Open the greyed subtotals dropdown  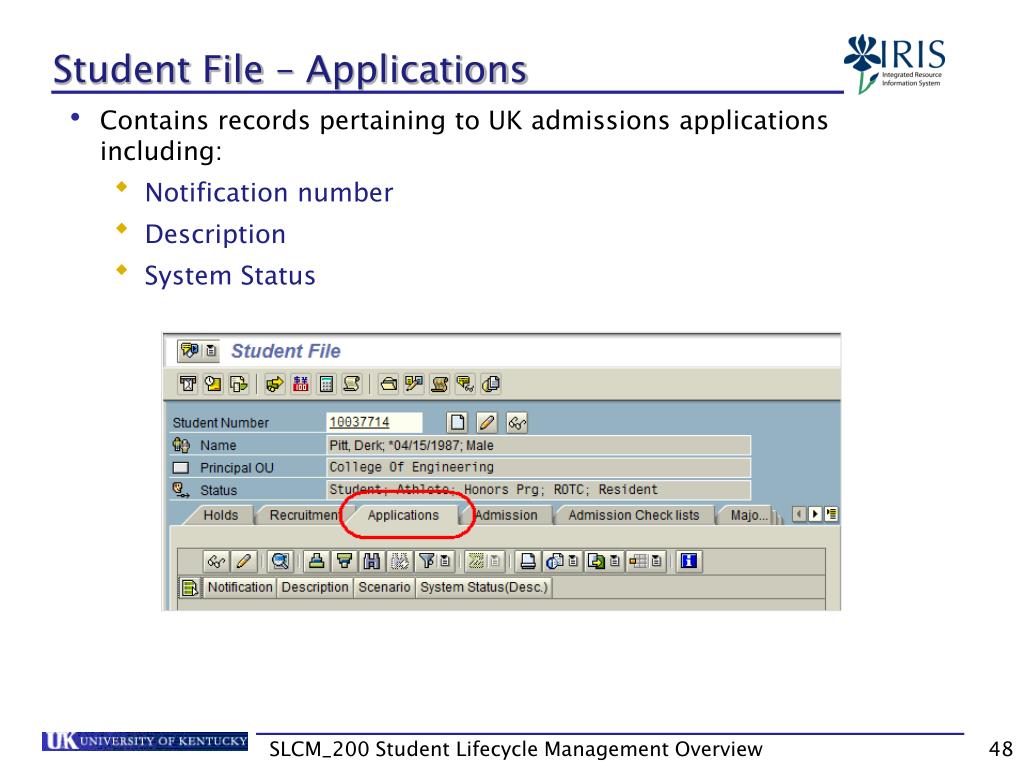(495, 561)
